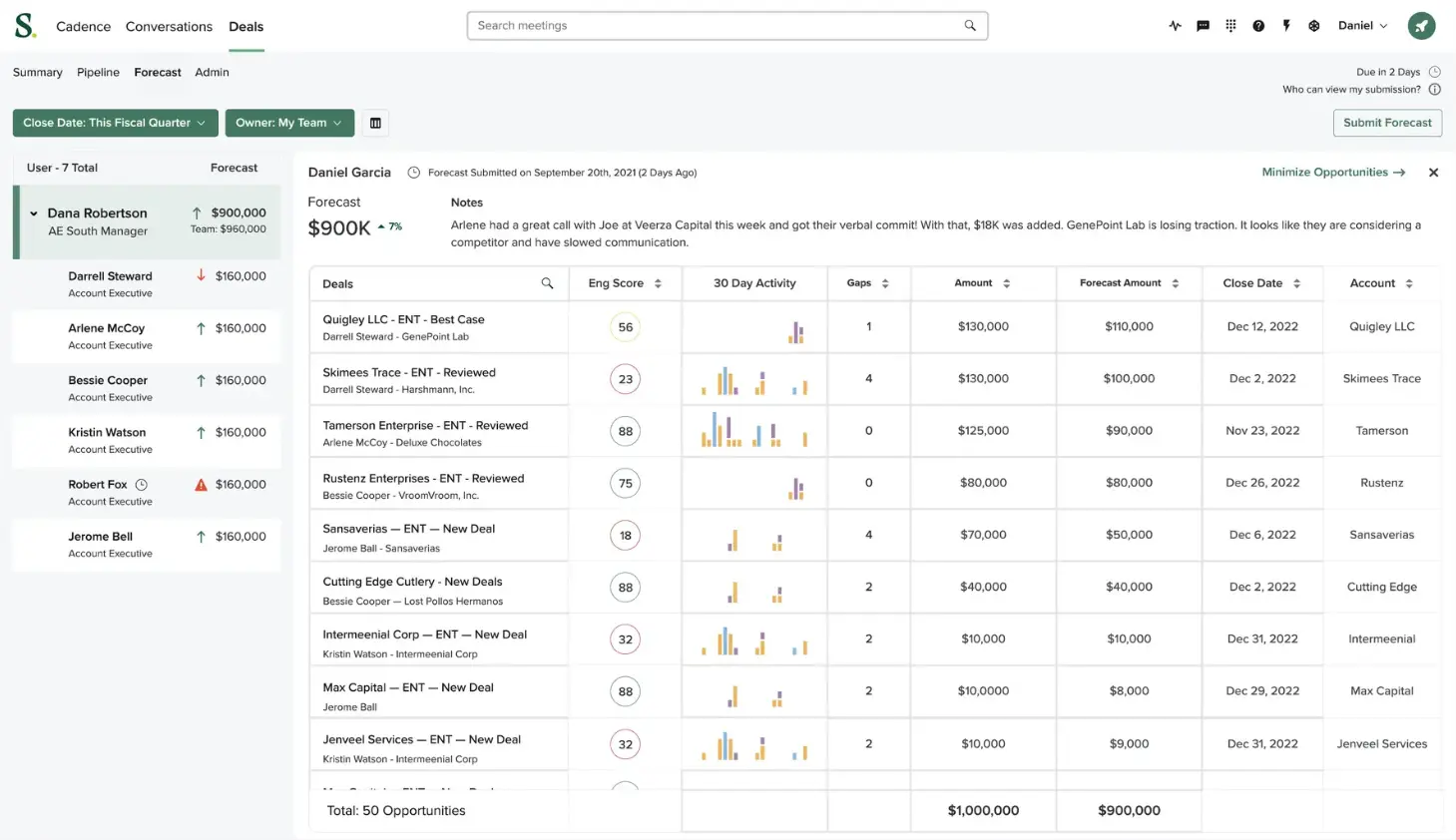This screenshot has height=840, width=1456.
Task: Open the activity pulse icon in header
Action: (x=1175, y=26)
